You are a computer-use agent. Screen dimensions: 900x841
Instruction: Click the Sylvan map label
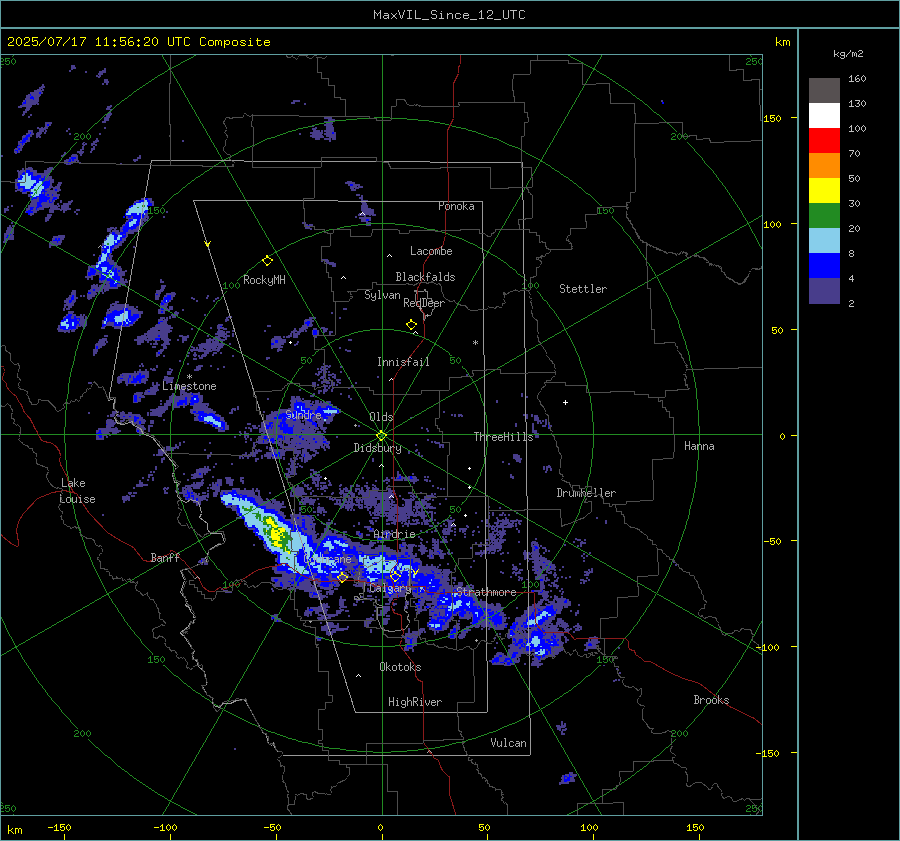click(382, 295)
